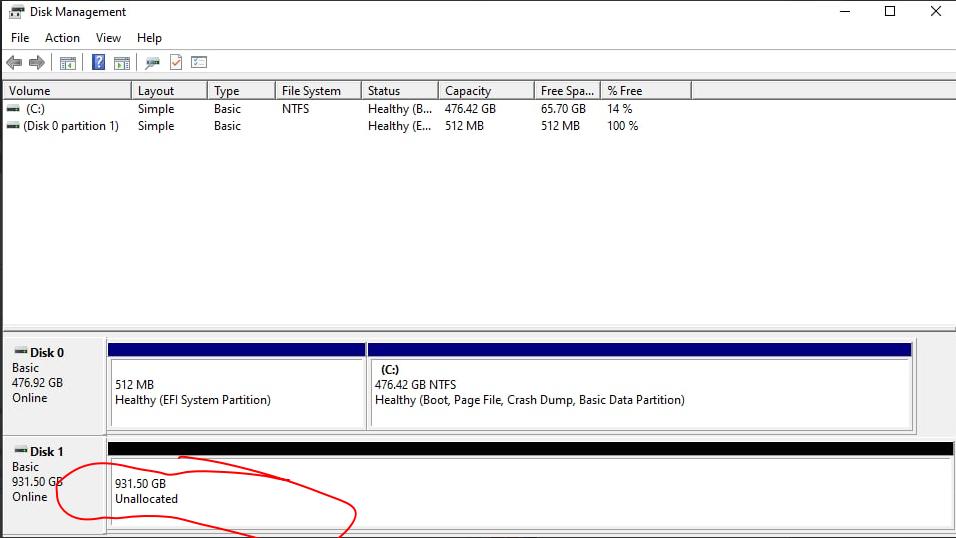The image size is (956, 538).
Task: Select the Disk 0 label panel
Action: click(x=55, y=386)
